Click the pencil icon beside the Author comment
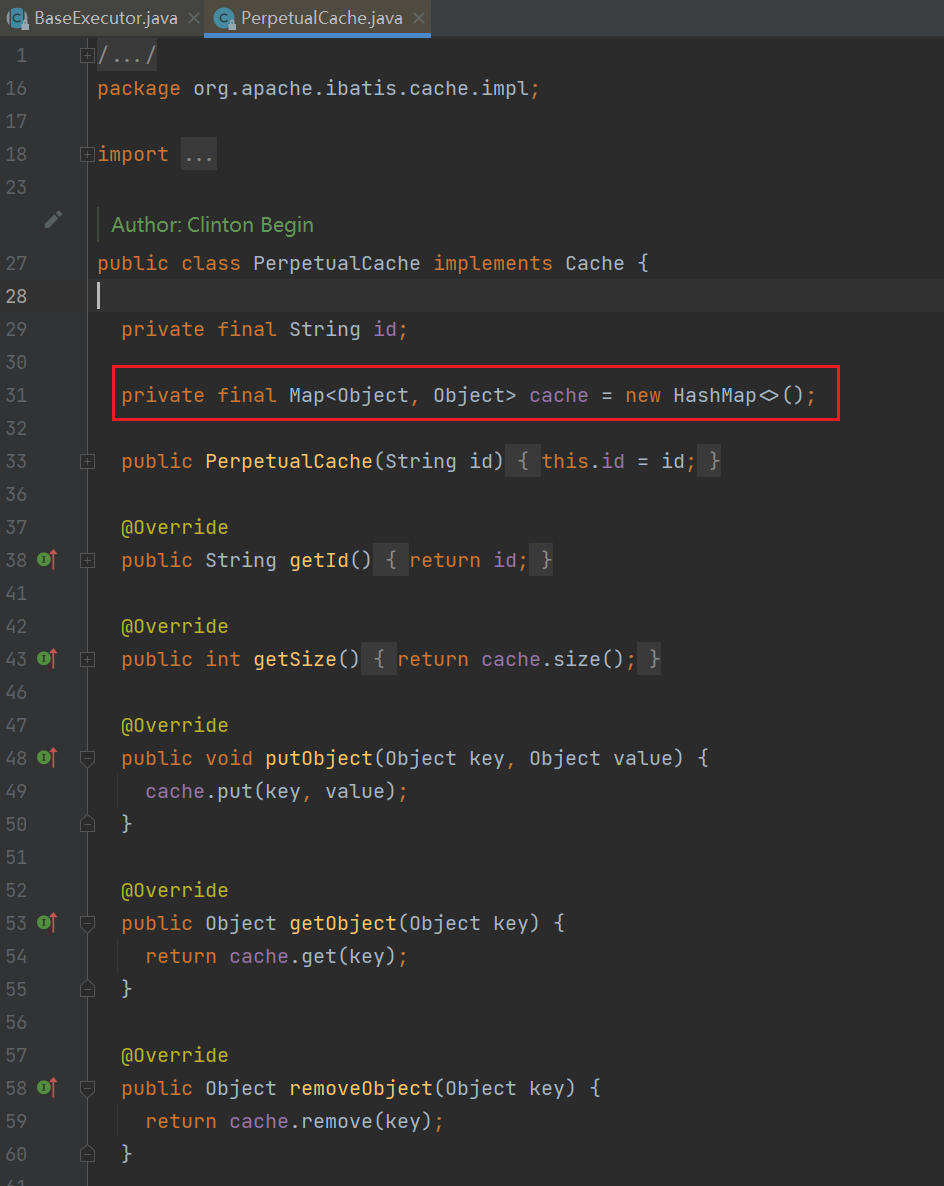 [53, 220]
